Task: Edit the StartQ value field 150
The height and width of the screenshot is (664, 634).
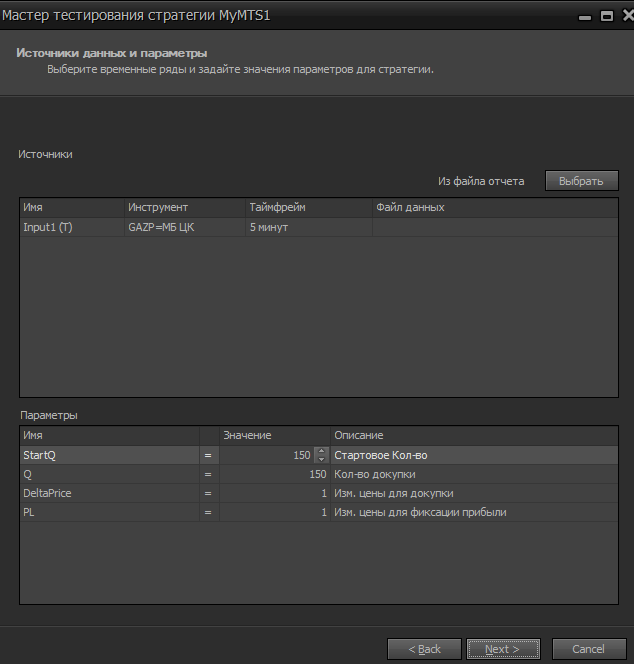Action: pyautogui.click(x=267, y=455)
